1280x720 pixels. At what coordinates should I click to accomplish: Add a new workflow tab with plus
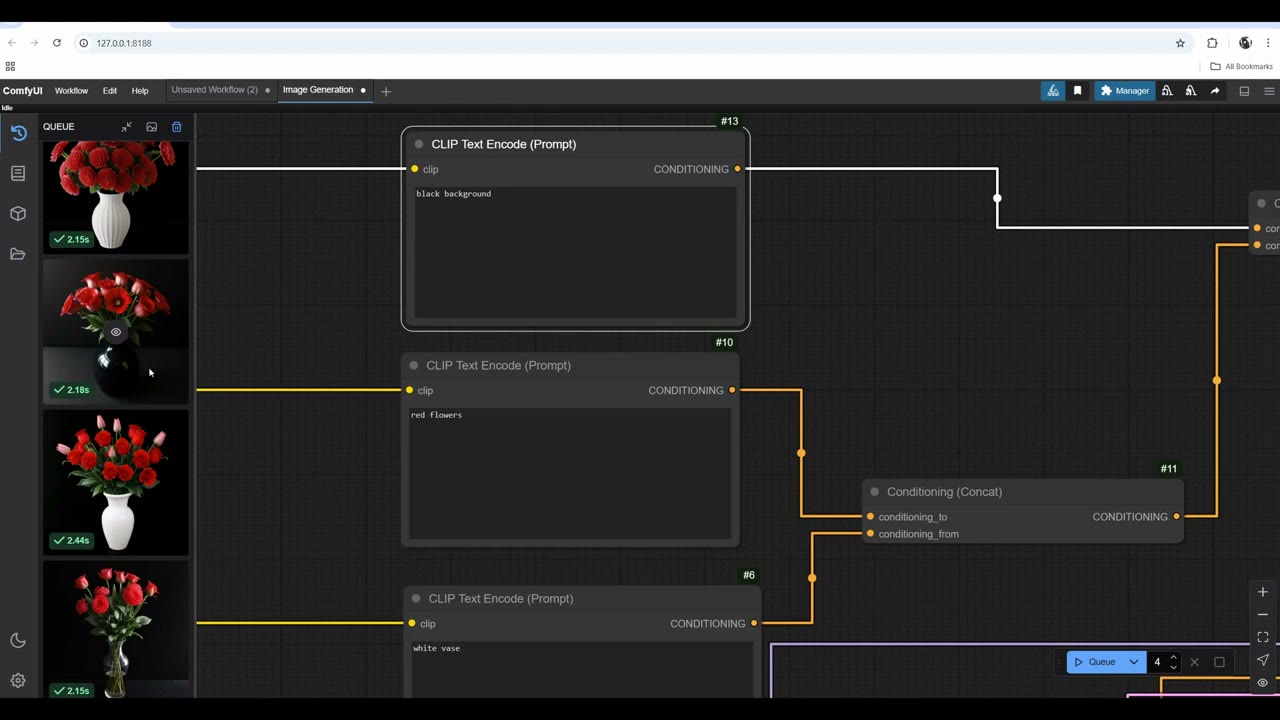pos(386,91)
